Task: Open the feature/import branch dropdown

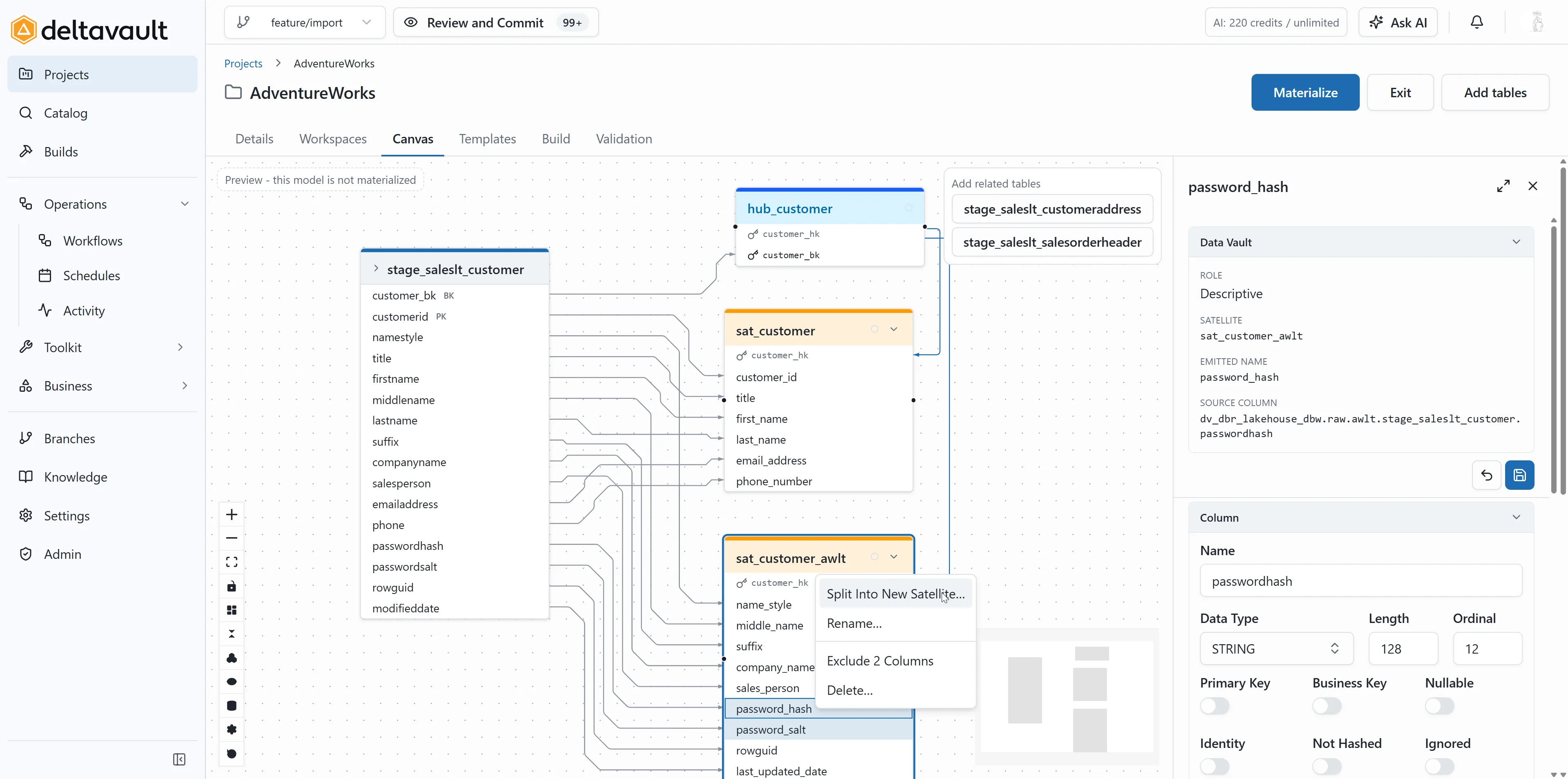Action: coord(304,22)
